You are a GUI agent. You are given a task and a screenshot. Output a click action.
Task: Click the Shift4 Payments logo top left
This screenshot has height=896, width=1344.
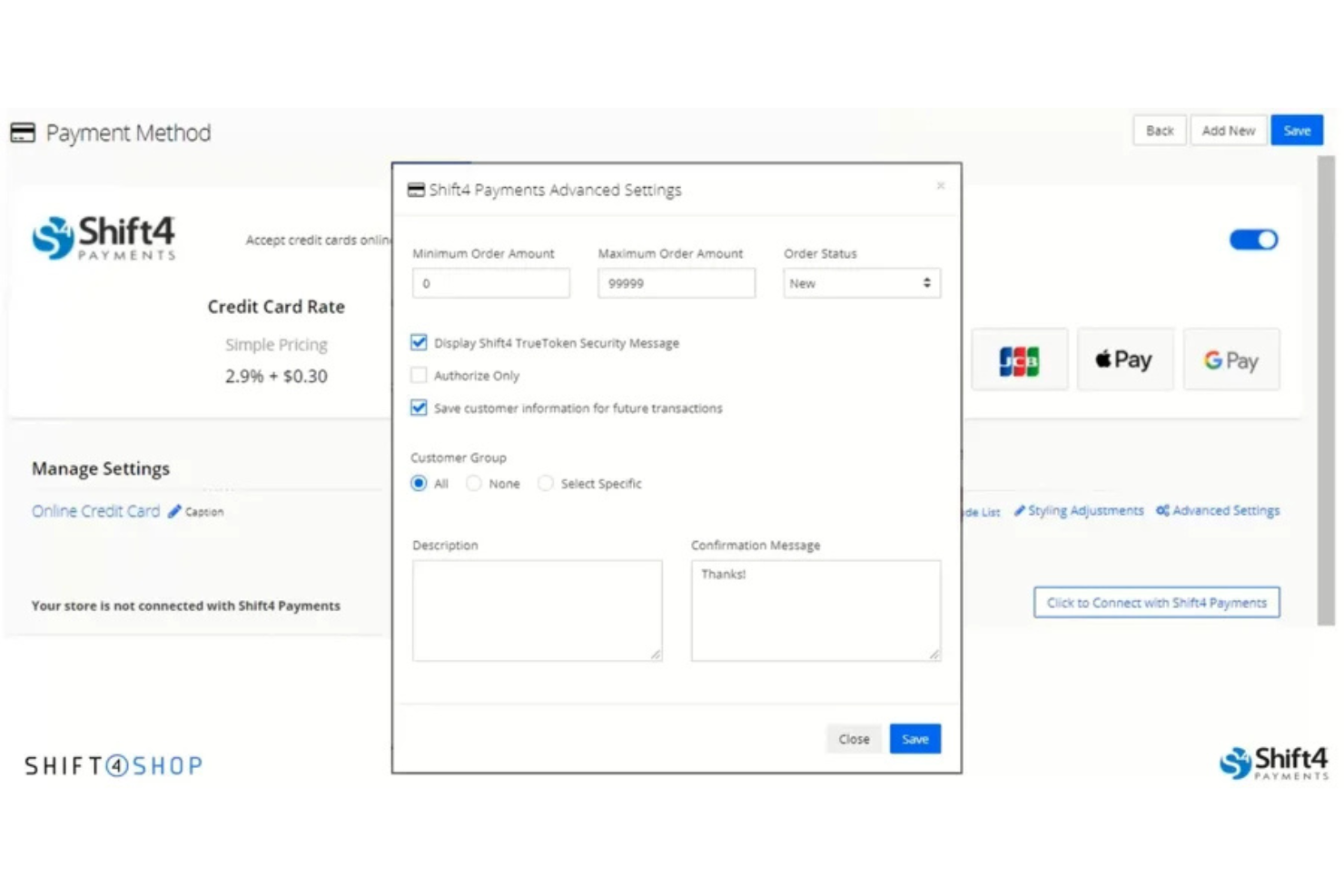point(103,238)
